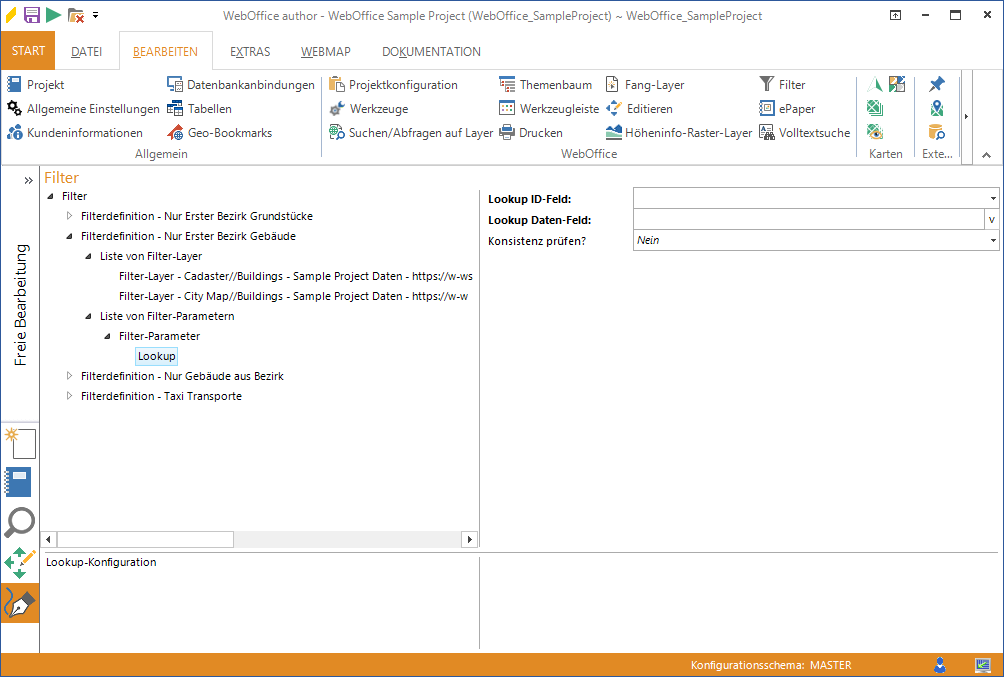
Task: Click the pin icon in ribbon
Action: pos(937,85)
